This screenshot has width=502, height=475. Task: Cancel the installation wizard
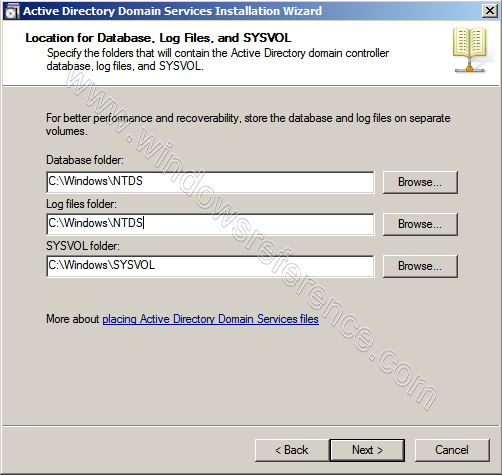452,450
